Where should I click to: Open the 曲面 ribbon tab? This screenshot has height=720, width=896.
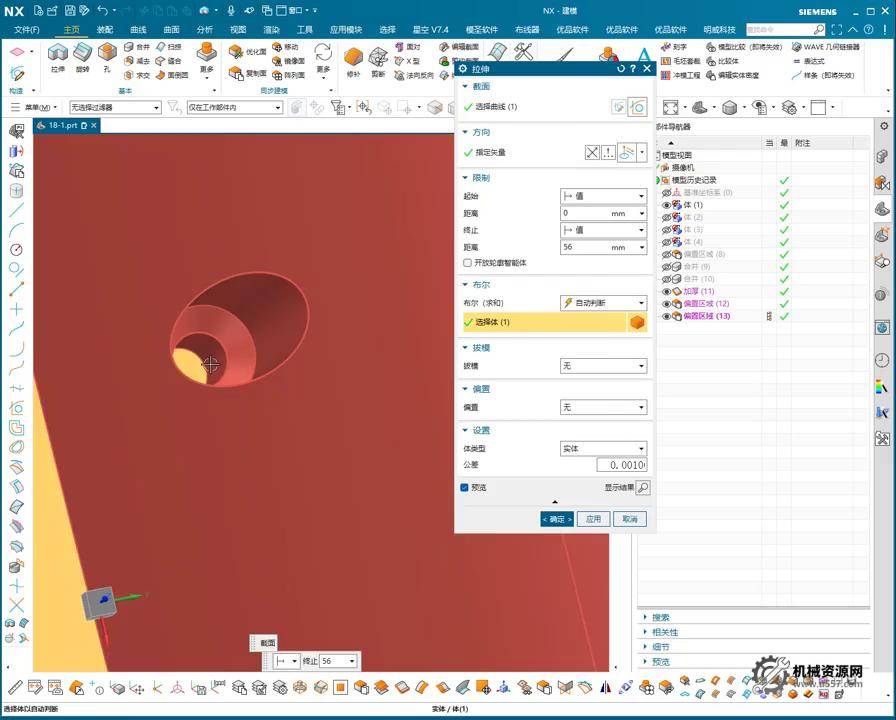pyautogui.click(x=171, y=30)
